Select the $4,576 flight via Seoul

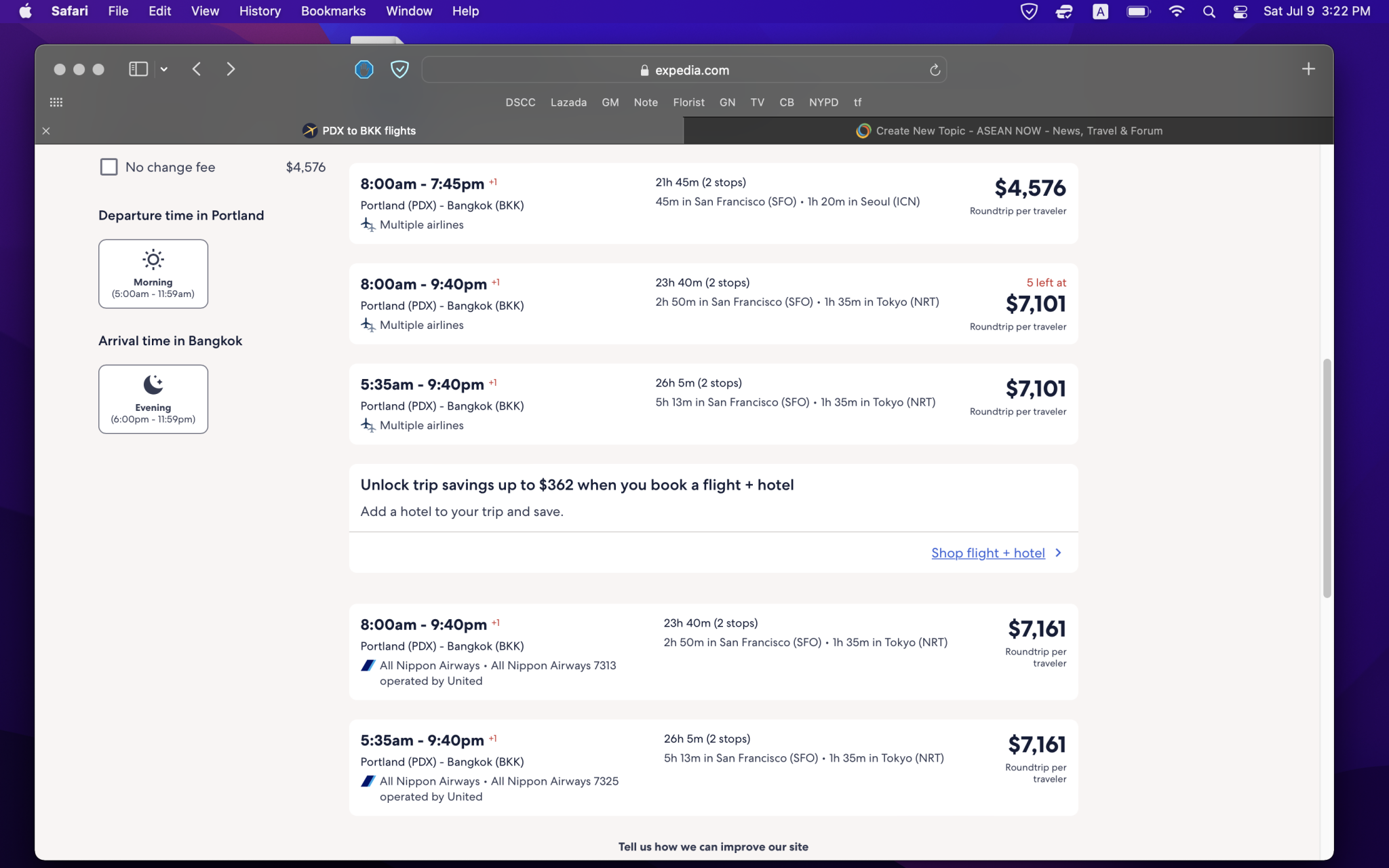point(713,203)
